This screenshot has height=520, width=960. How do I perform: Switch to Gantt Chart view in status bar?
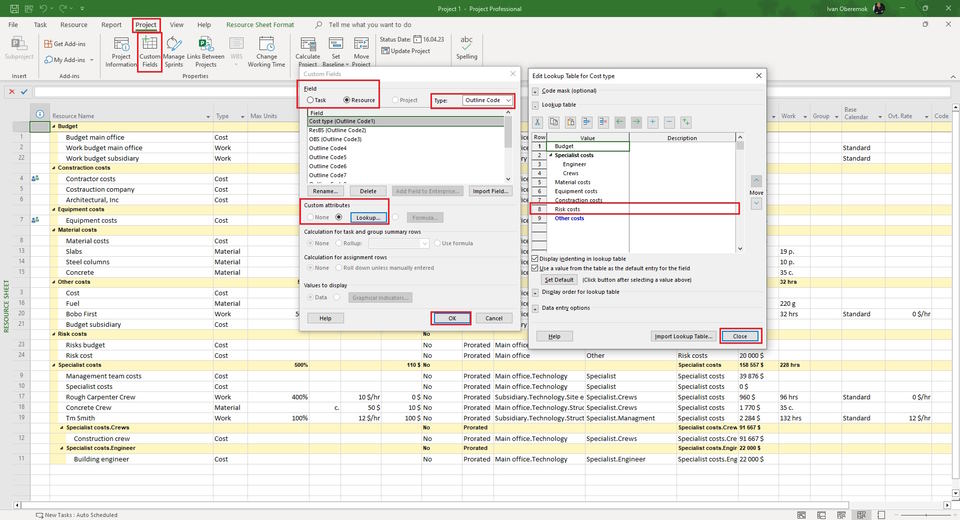[x=801, y=515]
